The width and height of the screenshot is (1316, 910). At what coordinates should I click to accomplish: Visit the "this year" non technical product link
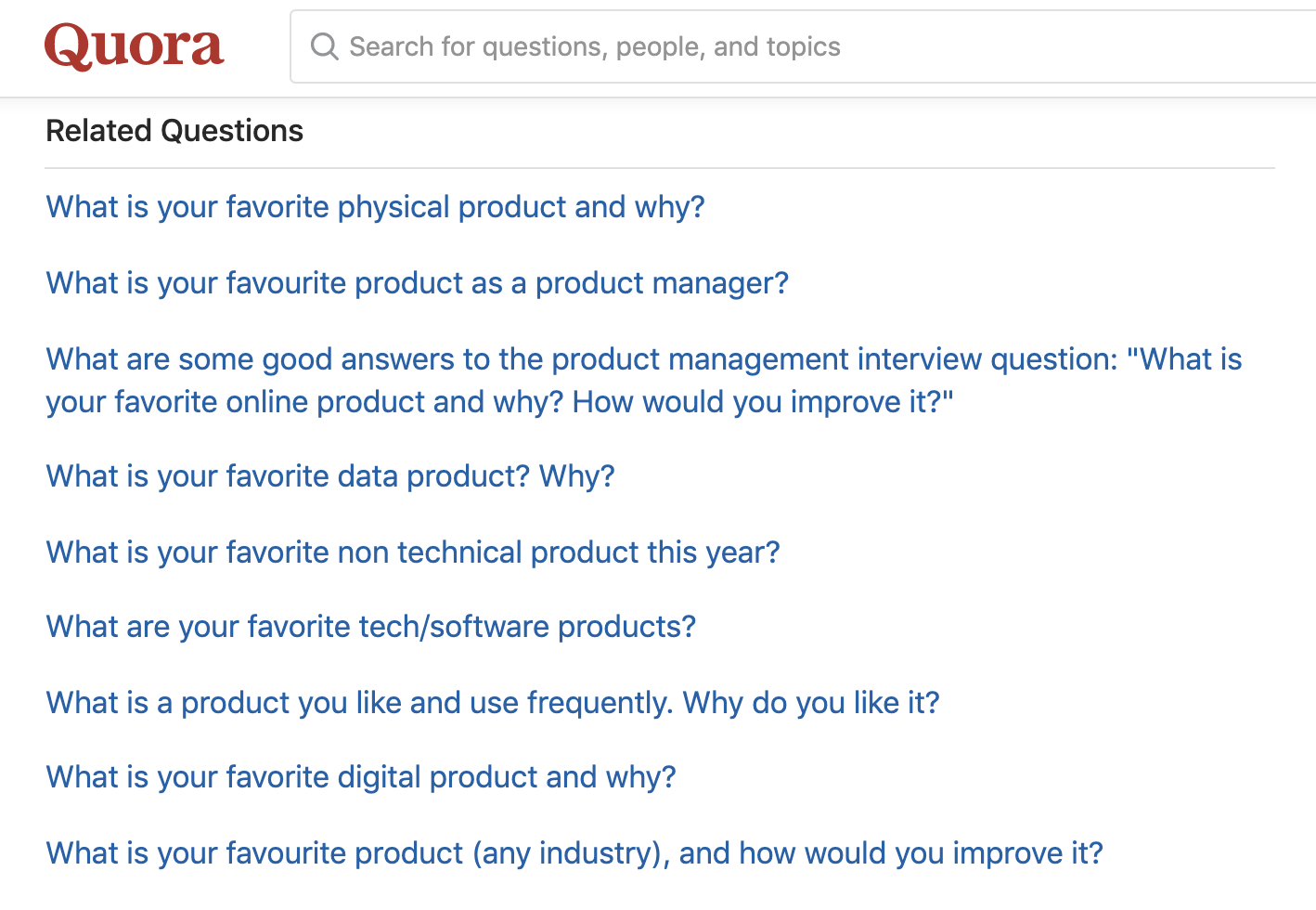412,552
